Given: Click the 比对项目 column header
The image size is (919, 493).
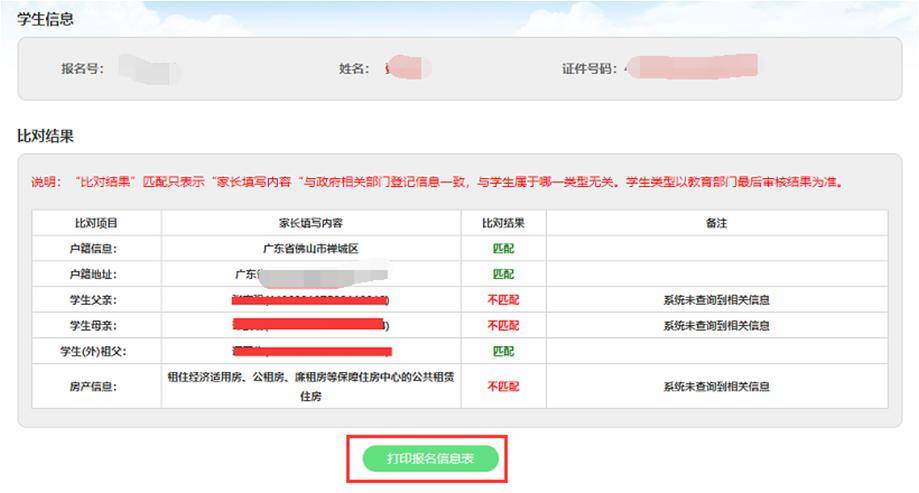Looking at the screenshot, I should point(96,223).
